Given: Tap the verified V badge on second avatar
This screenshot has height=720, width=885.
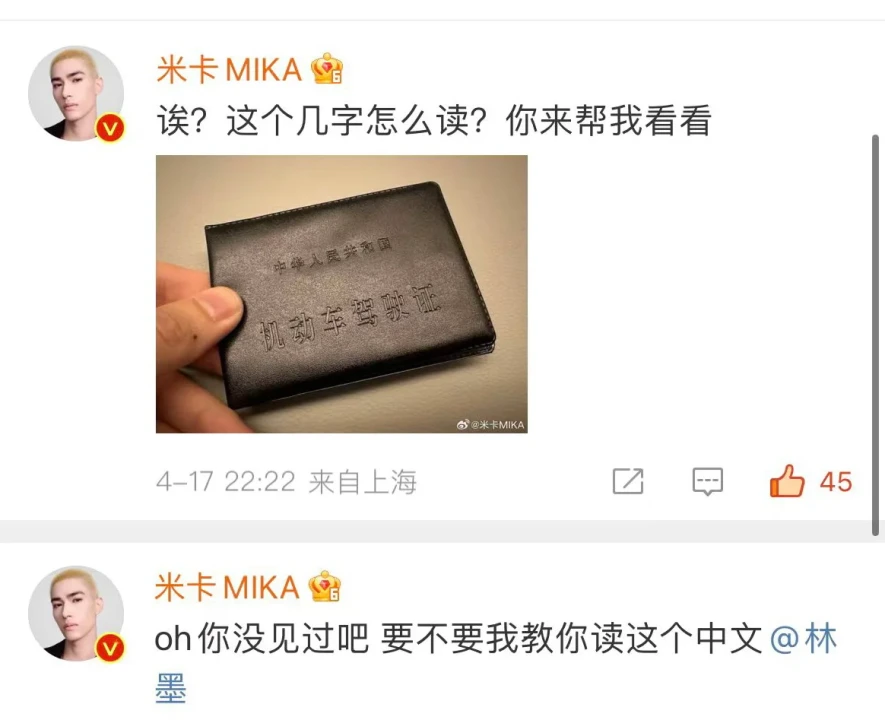Looking at the screenshot, I should pyautogui.click(x=109, y=648).
